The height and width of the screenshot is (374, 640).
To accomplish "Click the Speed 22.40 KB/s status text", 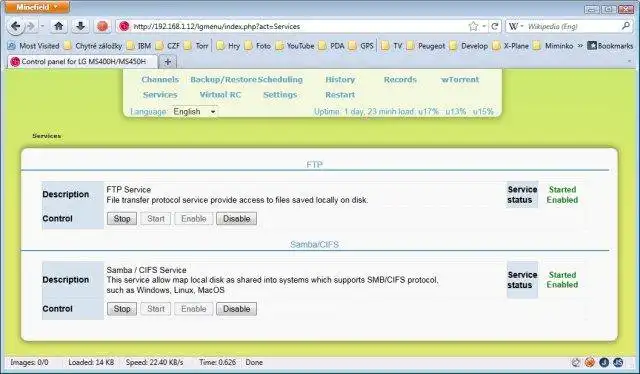I will point(154,362).
